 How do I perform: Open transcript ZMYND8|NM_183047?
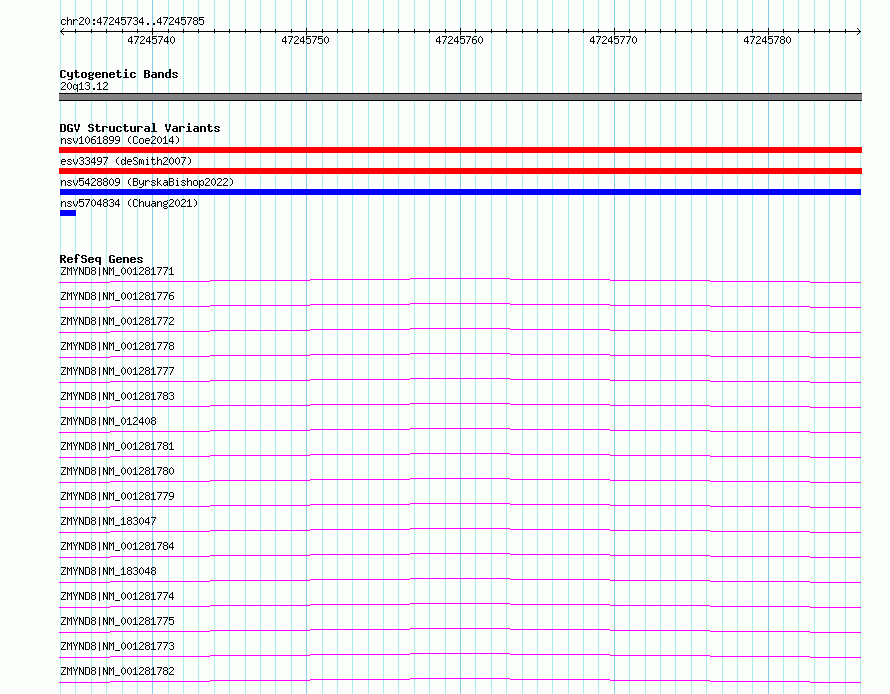click(108, 521)
